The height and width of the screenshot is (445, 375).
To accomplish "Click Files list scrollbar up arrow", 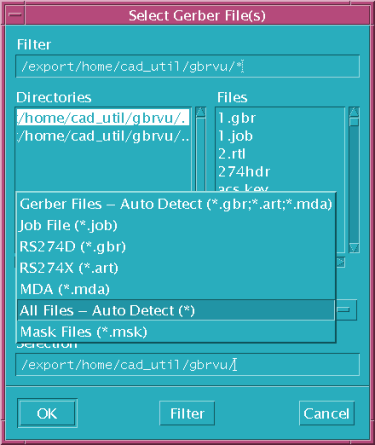I will point(354,112).
